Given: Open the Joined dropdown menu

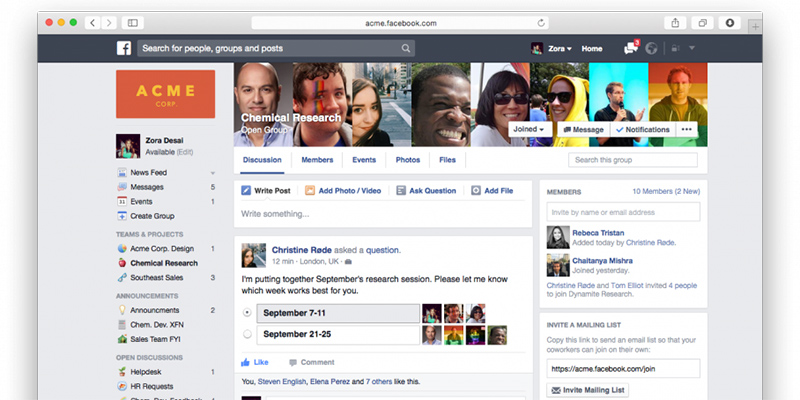Looking at the screenshot, I should 529,130.
